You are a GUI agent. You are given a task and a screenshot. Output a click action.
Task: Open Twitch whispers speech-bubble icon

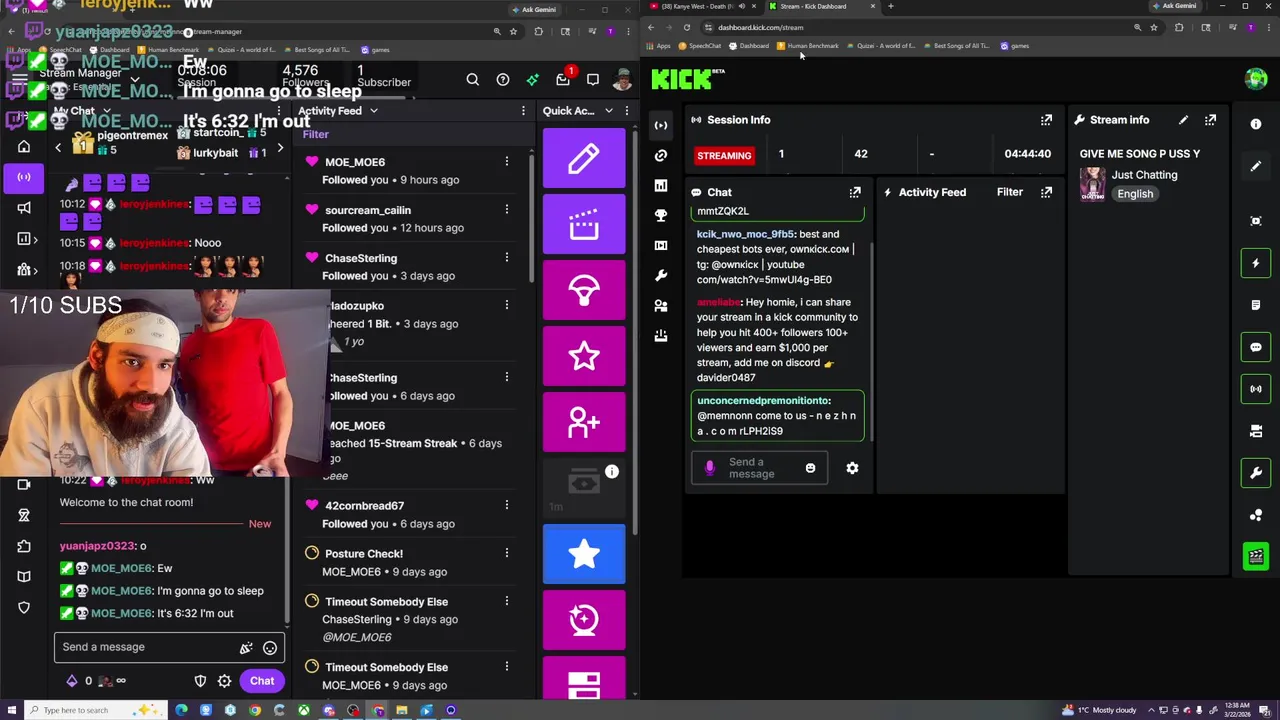tap(593, 80)
